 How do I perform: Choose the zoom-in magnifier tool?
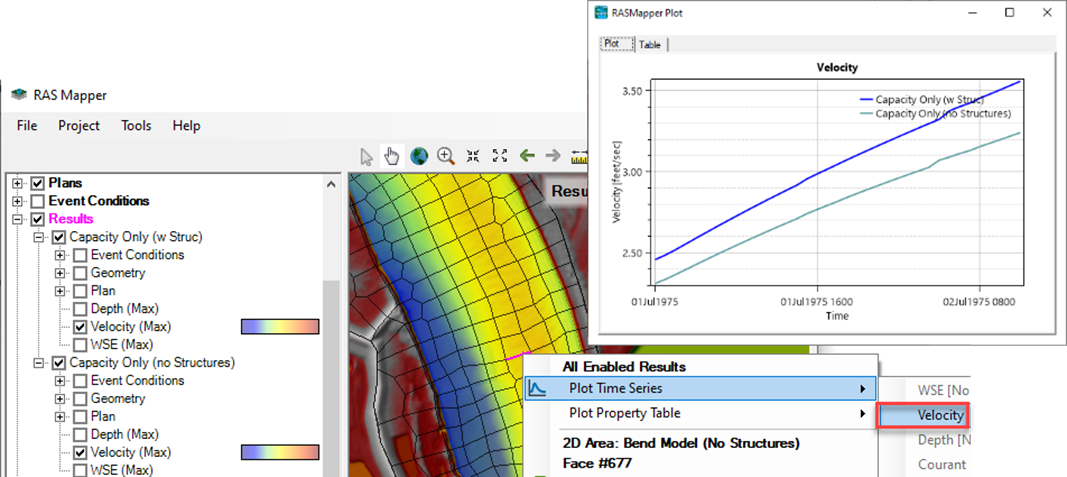point(446,157)
